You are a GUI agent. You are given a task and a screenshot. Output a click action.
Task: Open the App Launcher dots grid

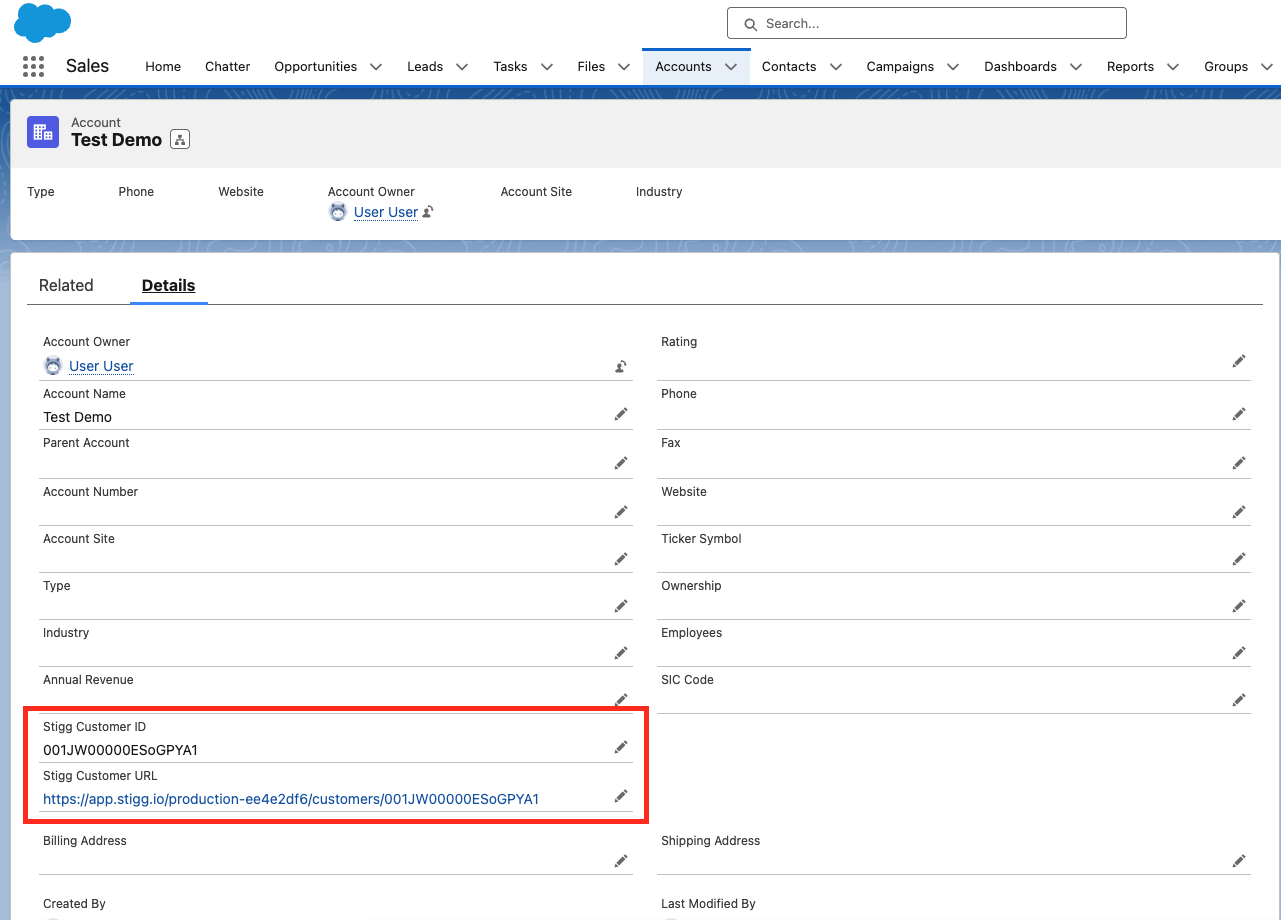[33, 67]
